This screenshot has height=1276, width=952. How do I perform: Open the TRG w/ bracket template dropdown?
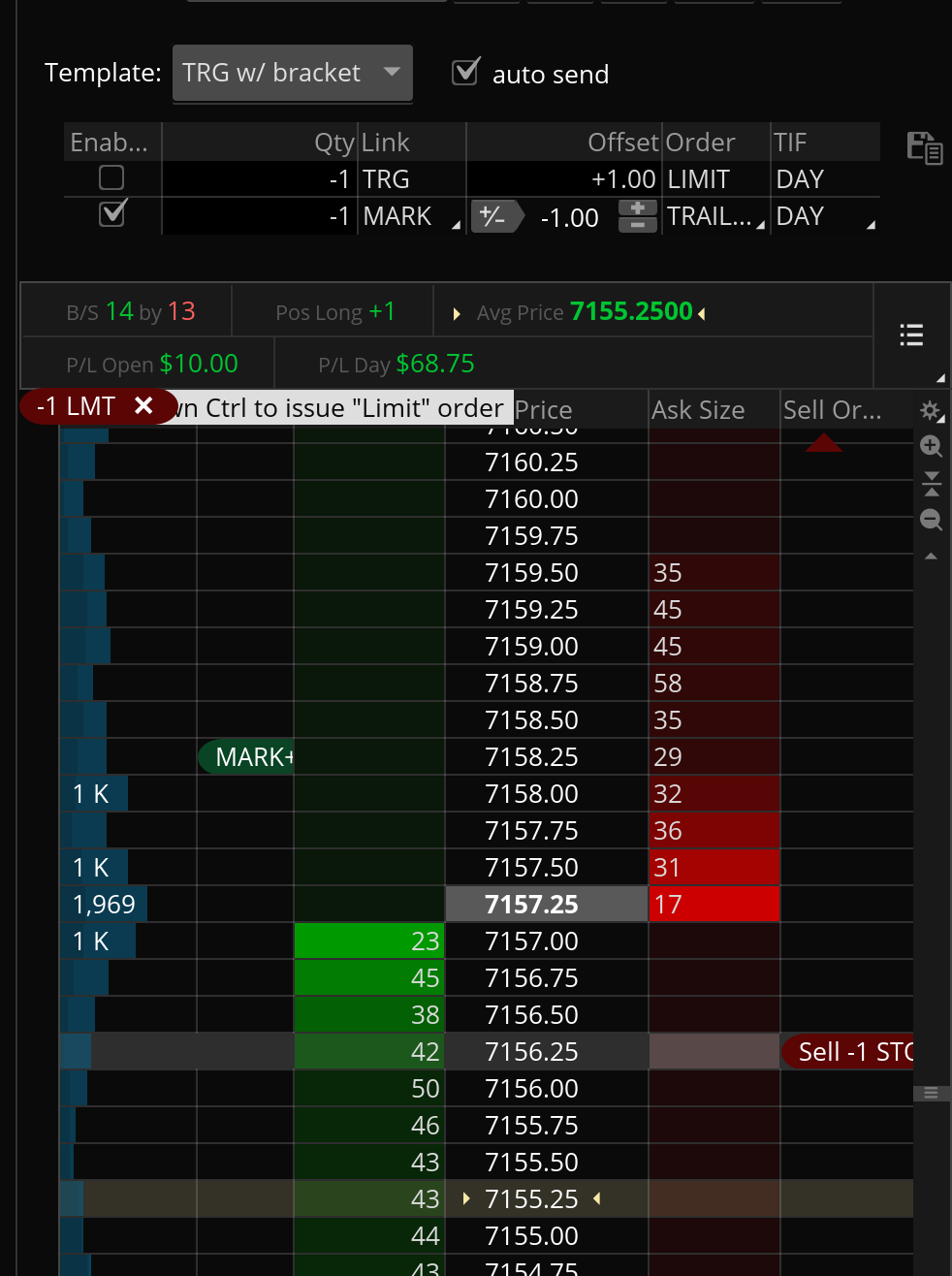(x=293, y=73)
